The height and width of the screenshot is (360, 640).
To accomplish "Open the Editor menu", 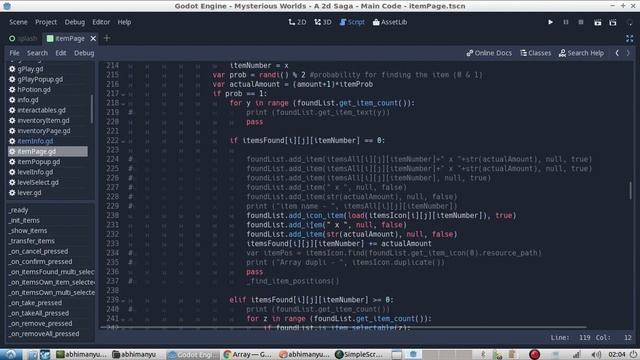I will tap(101, 22).
